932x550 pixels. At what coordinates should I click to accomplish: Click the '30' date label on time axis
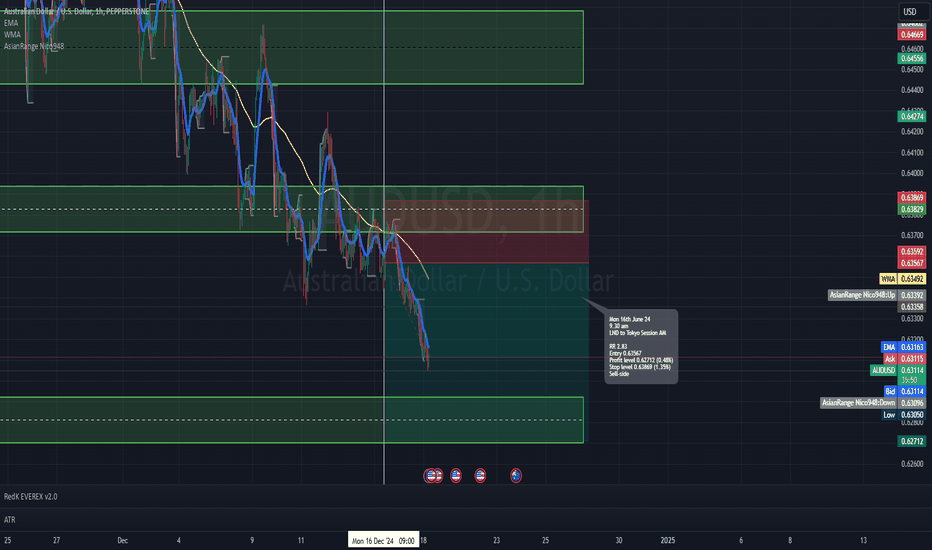(619, 540)
